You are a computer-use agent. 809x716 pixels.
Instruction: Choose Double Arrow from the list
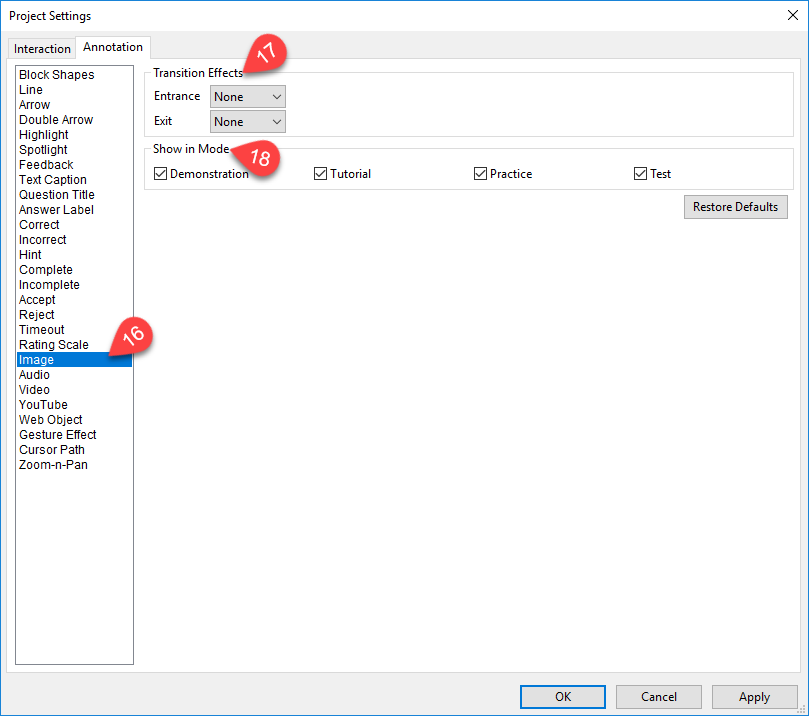[56, 120]
